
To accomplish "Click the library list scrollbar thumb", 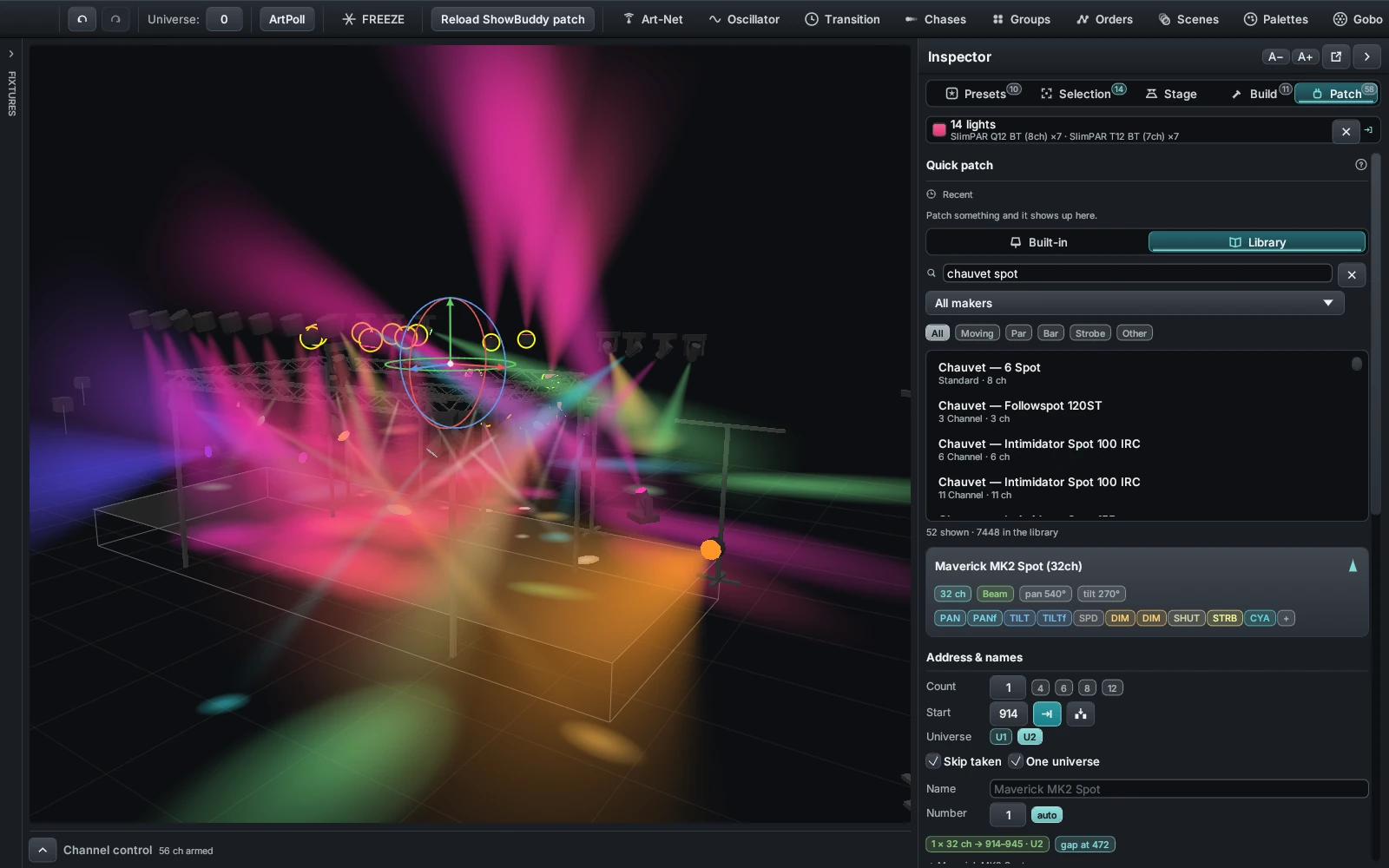I will click(x=1356, y=364).
